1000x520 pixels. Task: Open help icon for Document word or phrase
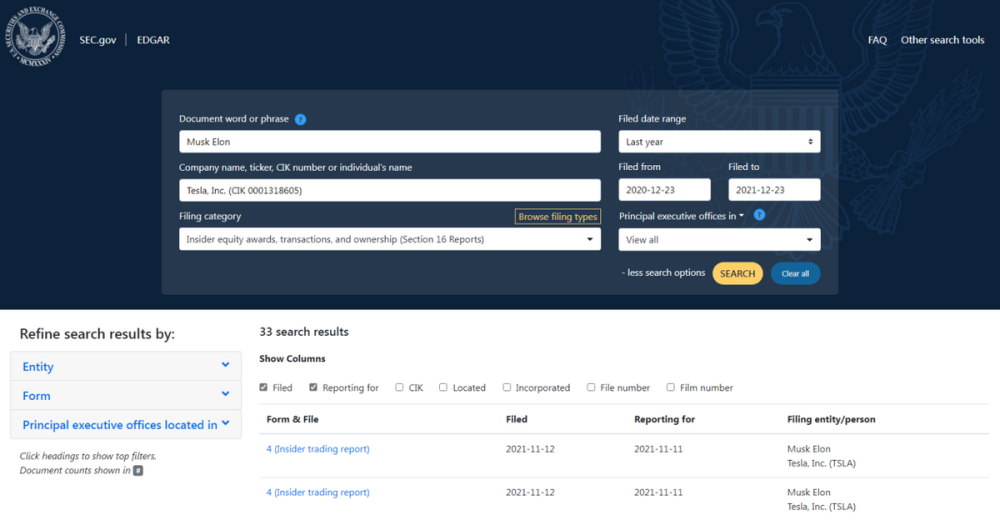pos(300,119)
